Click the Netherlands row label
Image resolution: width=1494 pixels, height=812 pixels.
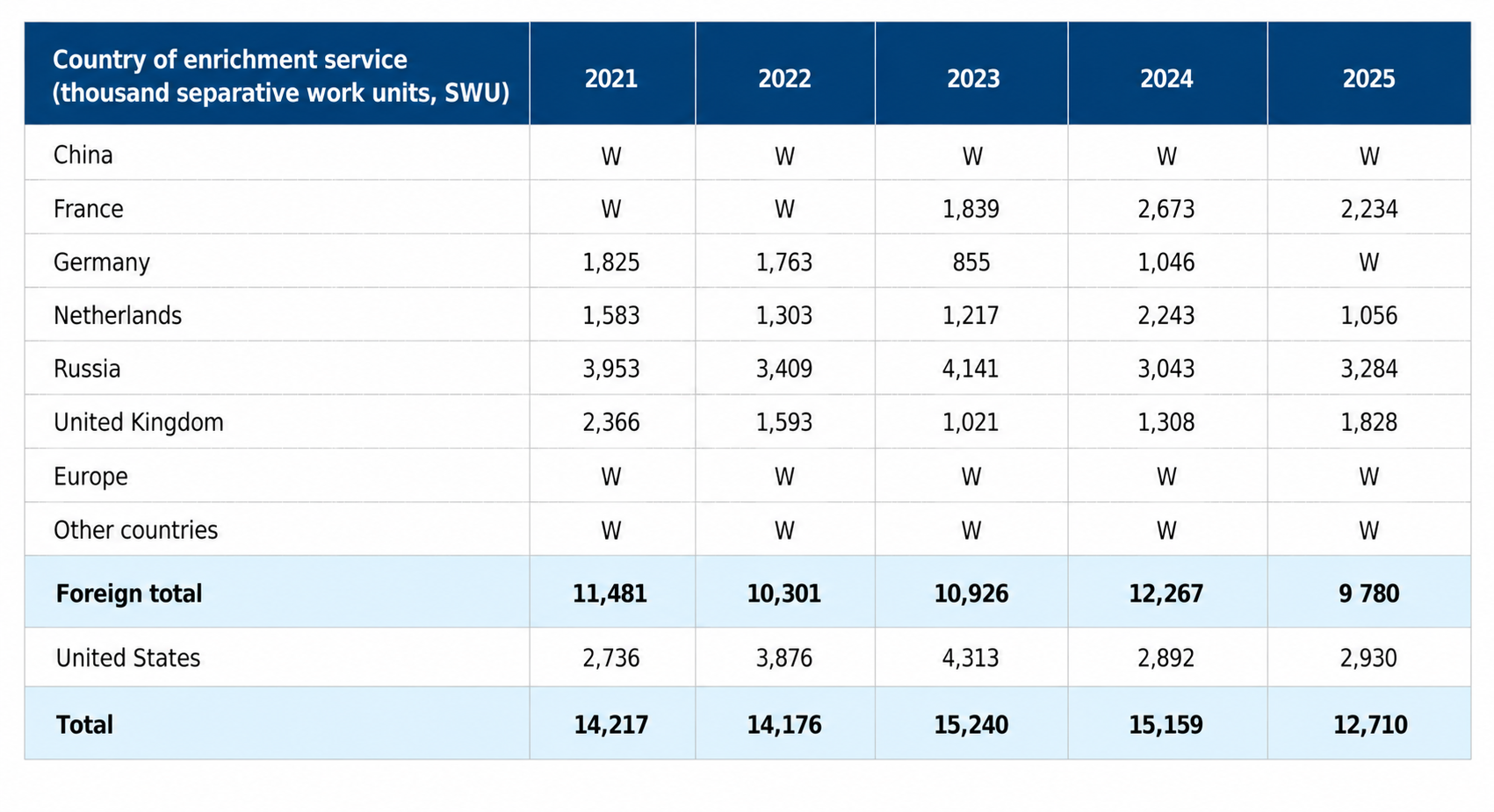coord(118,316)
